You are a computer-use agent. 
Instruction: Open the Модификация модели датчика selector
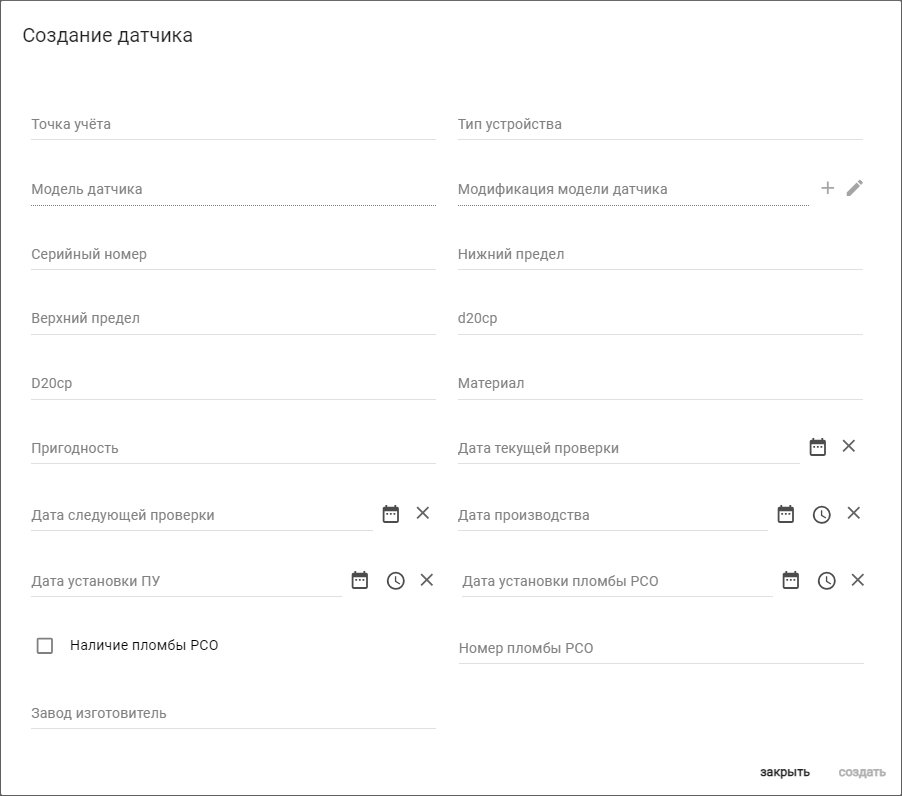633,189
